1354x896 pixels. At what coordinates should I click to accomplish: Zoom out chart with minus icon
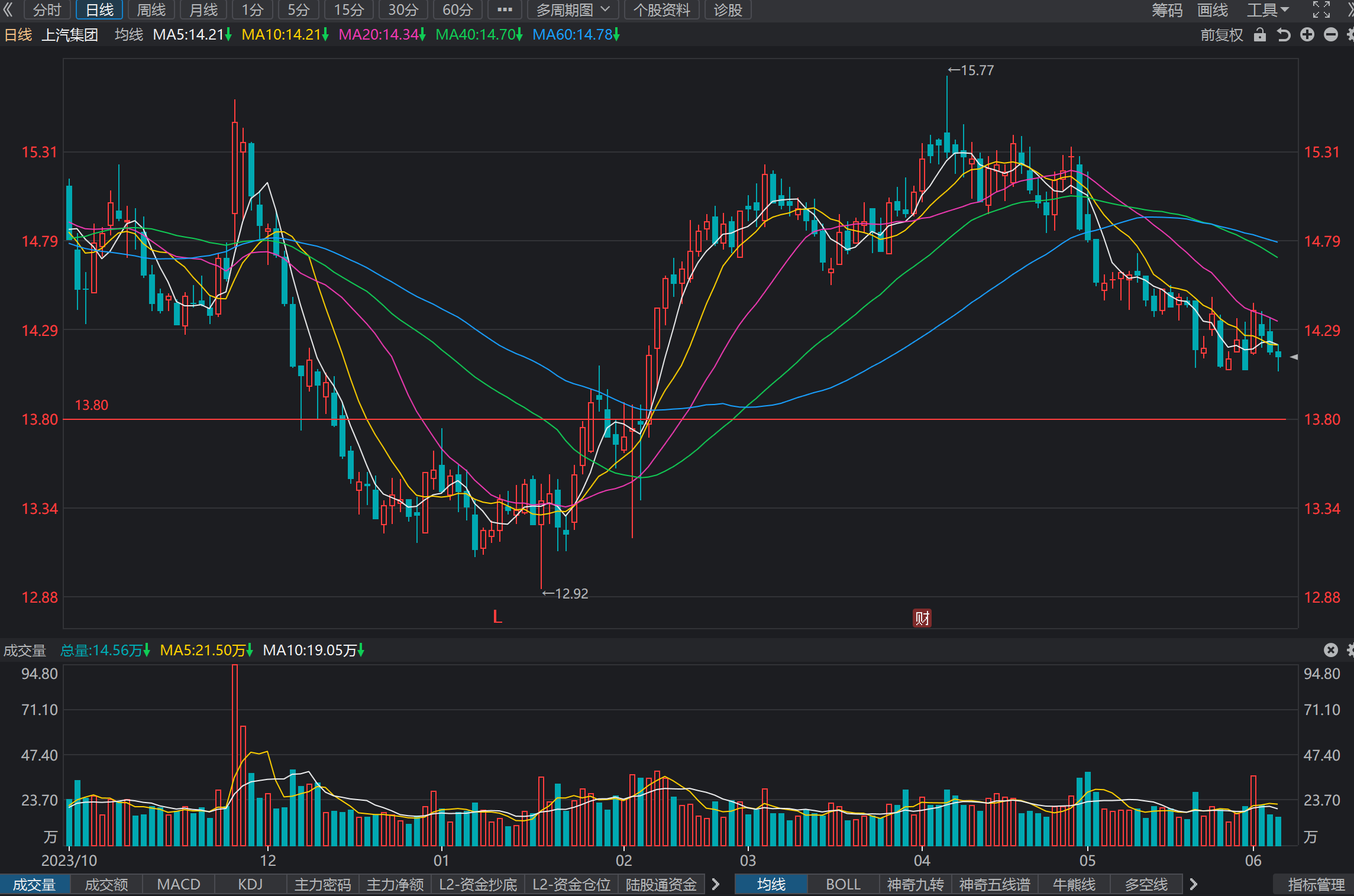click(1331, 35)
